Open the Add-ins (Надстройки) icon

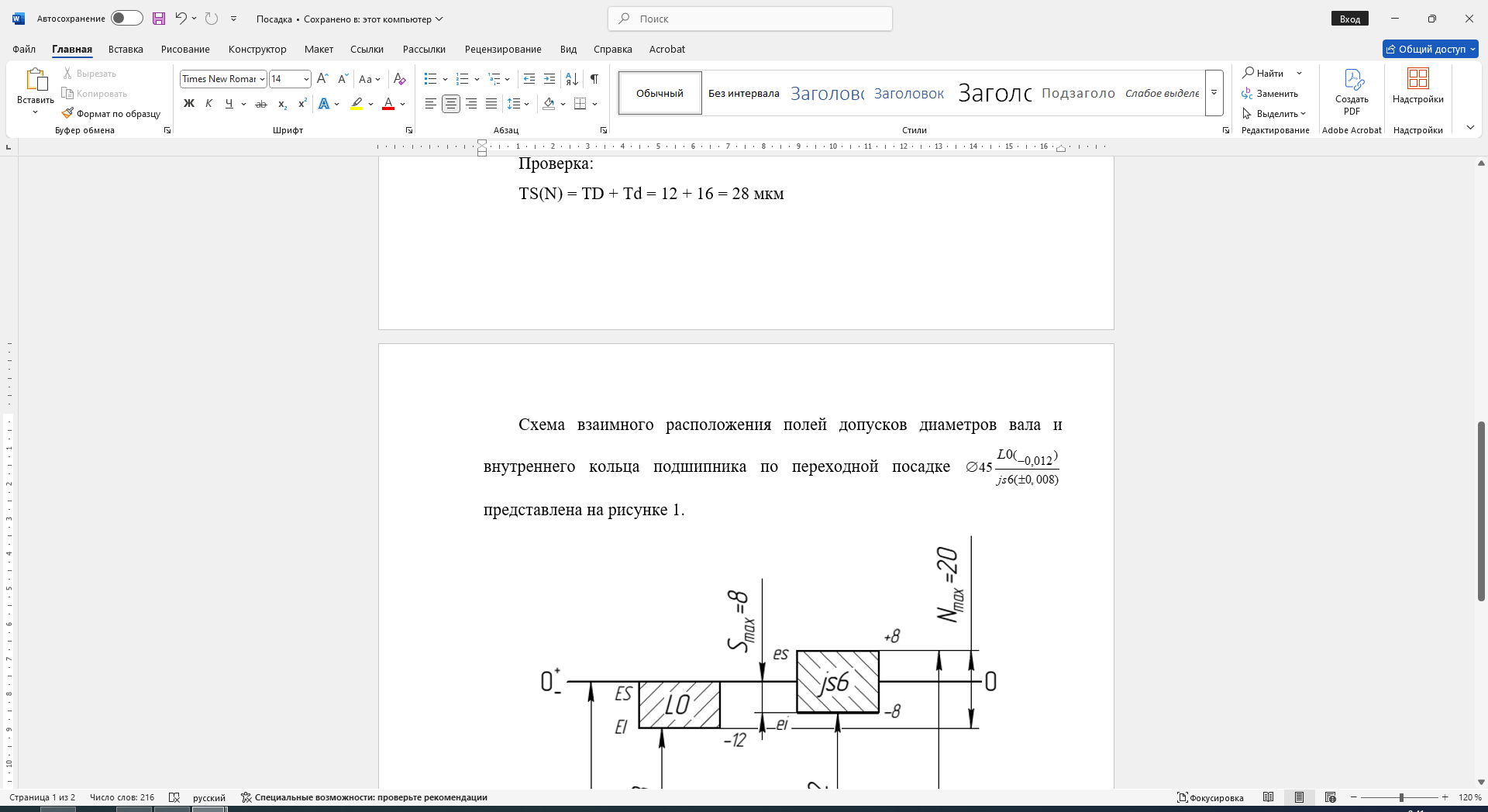coord(1417,86)
